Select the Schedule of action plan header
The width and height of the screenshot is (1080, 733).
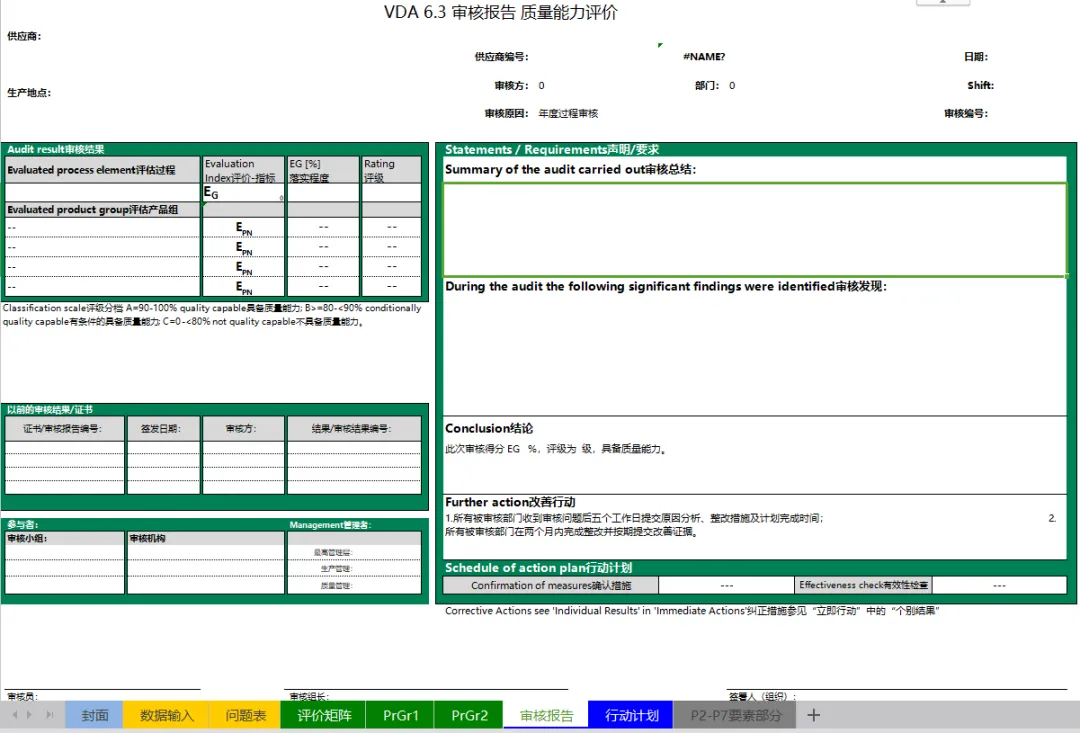tap(539, 568)
